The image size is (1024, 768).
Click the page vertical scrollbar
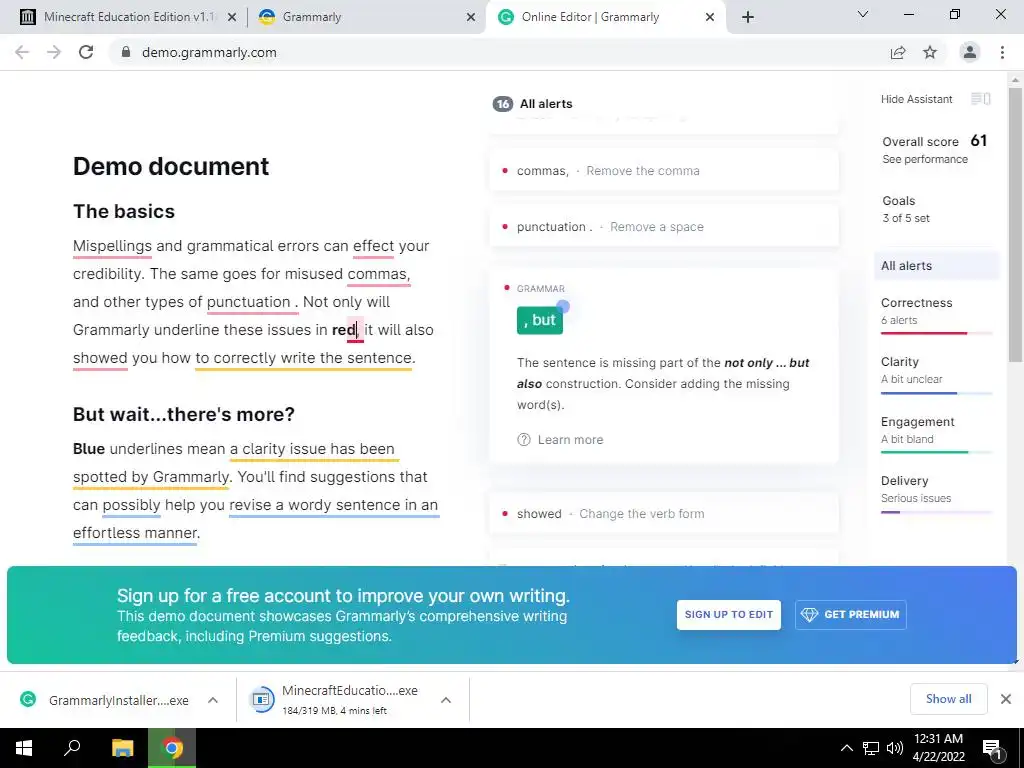coord(1015,225)
